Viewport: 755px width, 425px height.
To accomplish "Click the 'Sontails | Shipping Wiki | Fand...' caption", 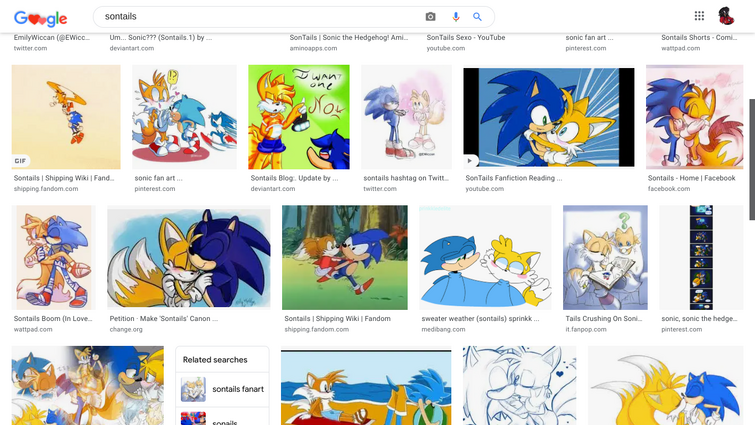I will click(x=64, y=178).
